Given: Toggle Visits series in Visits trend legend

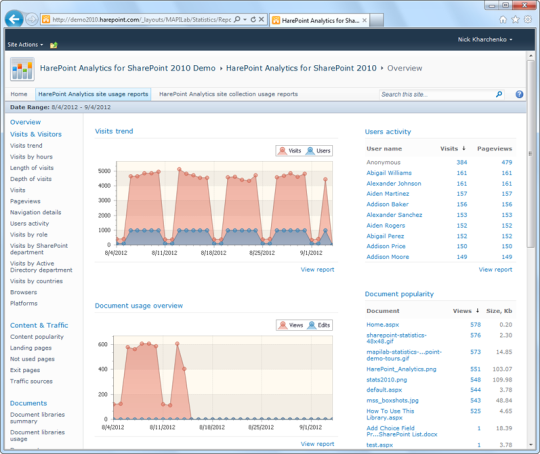Looking at the screenshot, I should (289, 151).
